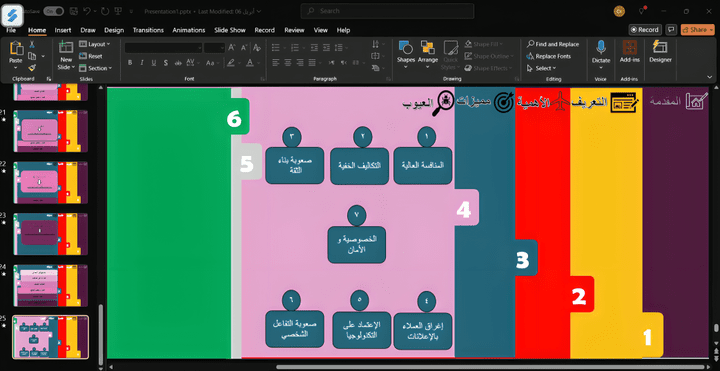Toggle Underline formatting
The height and width of the screenshot is (371, 720).
(x=154, y=63)
